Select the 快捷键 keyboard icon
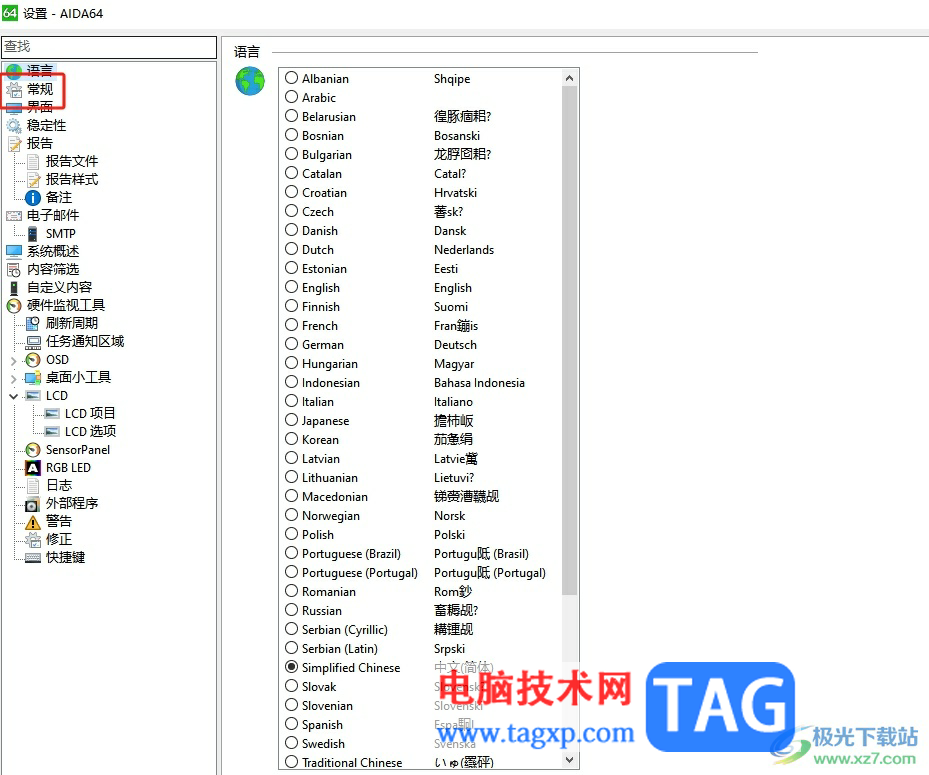This screenshot has width=929, height=775. click(33, 558)
